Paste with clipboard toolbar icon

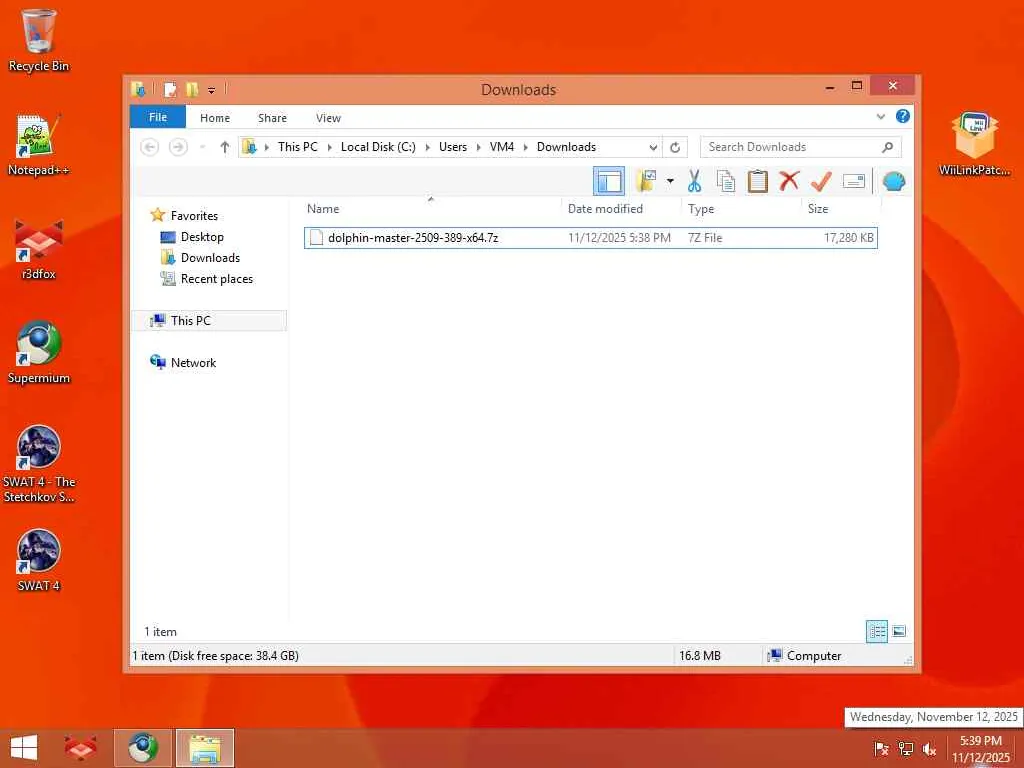(758, 181)
